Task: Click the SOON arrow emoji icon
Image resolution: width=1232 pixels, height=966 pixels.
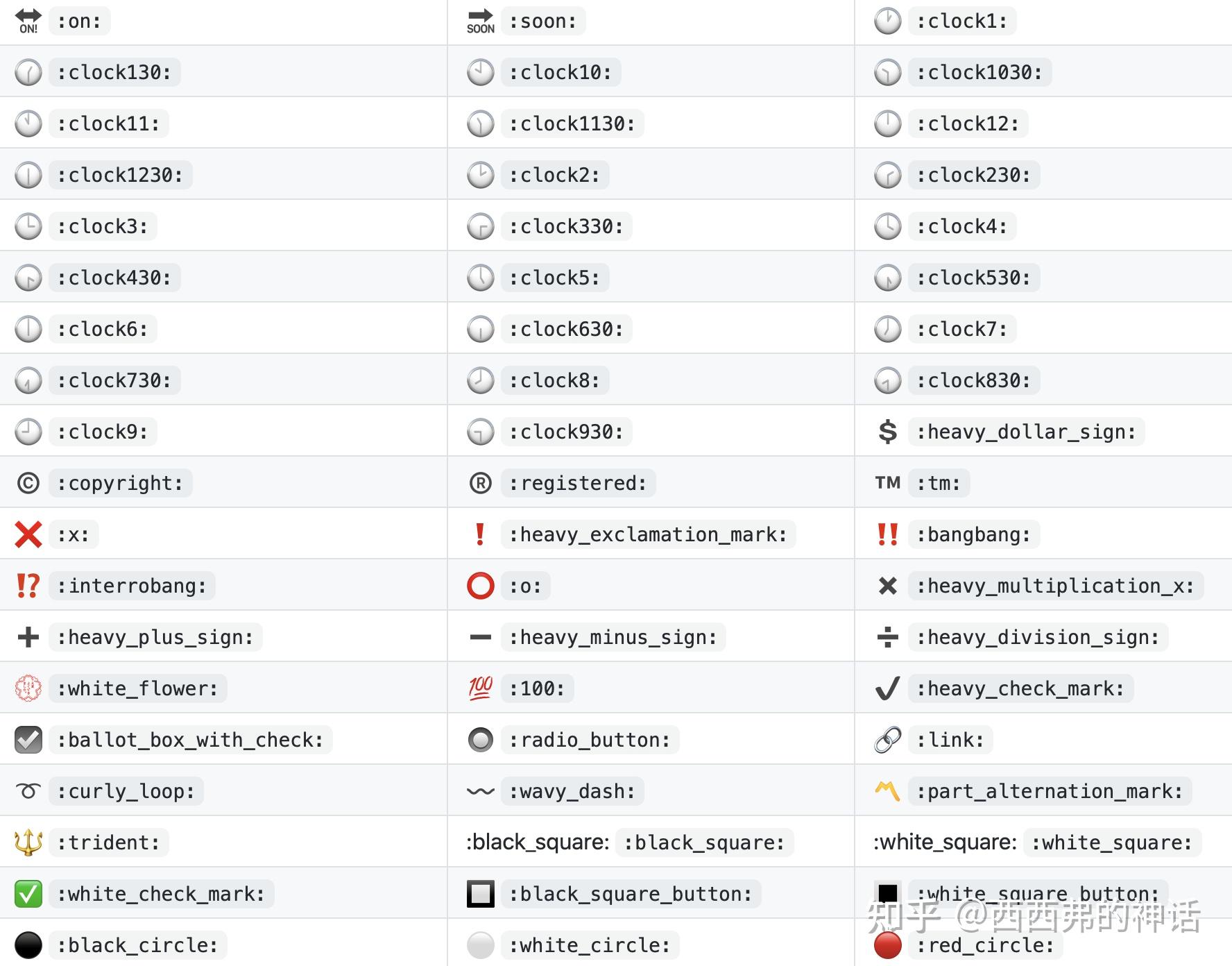Action: (x=480, y=22)
